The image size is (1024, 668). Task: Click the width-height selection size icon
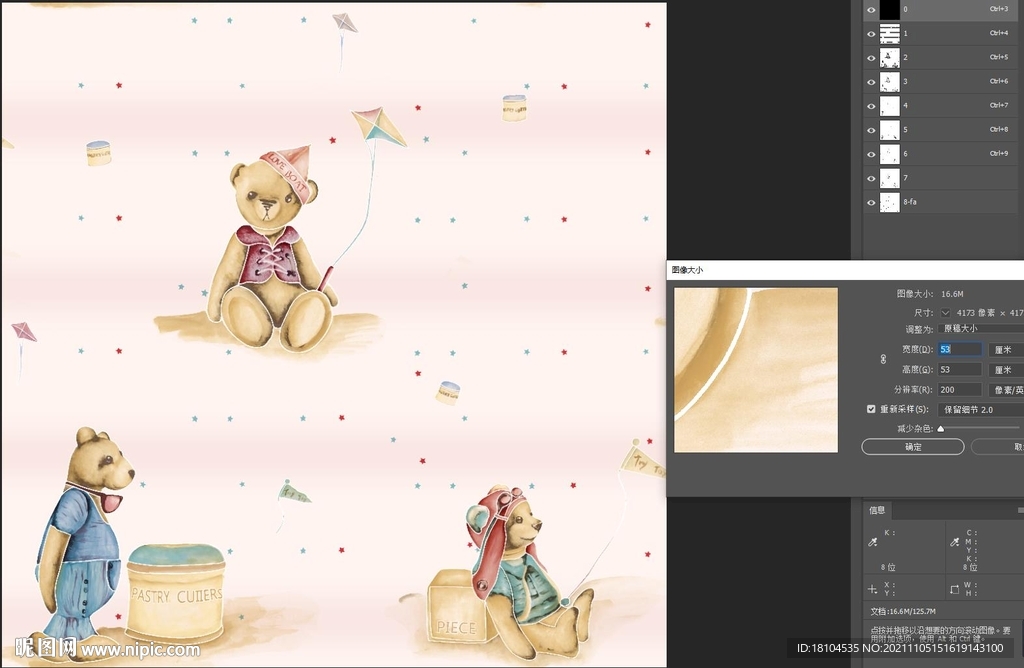pos(955,589)
